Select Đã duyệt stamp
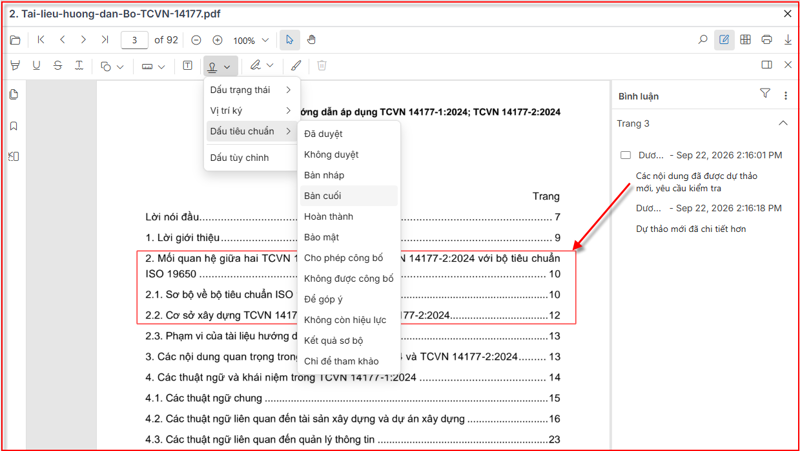This screenshot has height=451, width=800. [x=348, y=134]
